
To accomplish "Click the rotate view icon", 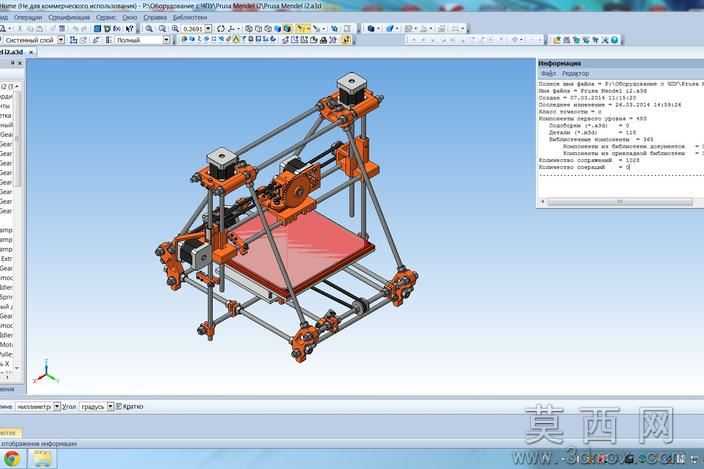I will (221, 29).
